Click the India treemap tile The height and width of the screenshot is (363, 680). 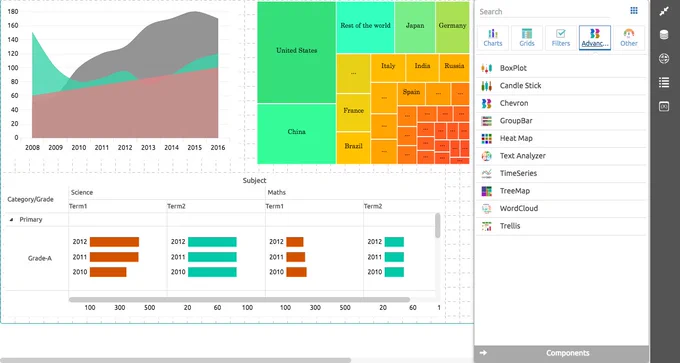click(422, 68)
